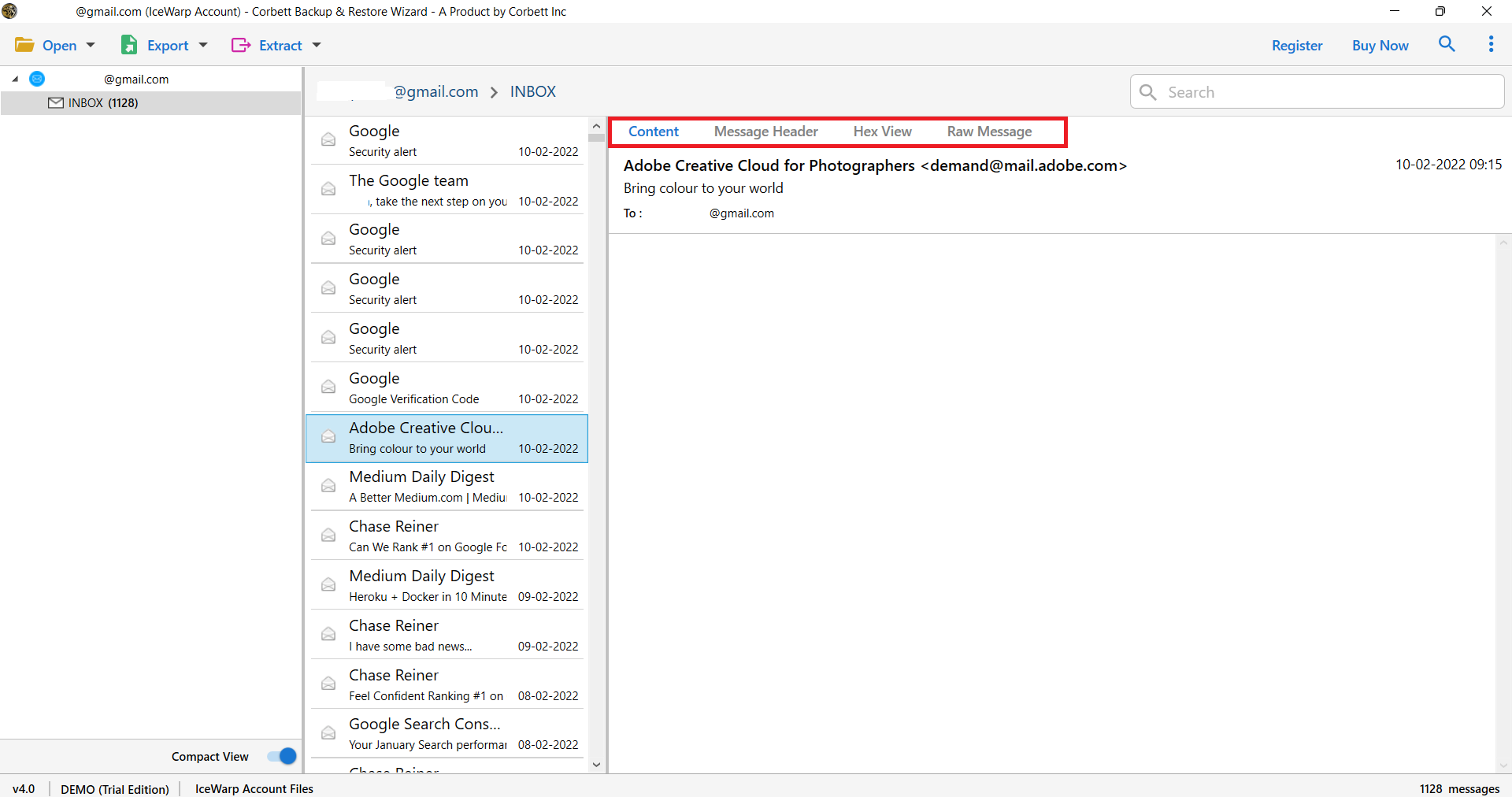Screen dimensions: 1512x797
Task: Restore down the application window
Action: (1440, 11)
